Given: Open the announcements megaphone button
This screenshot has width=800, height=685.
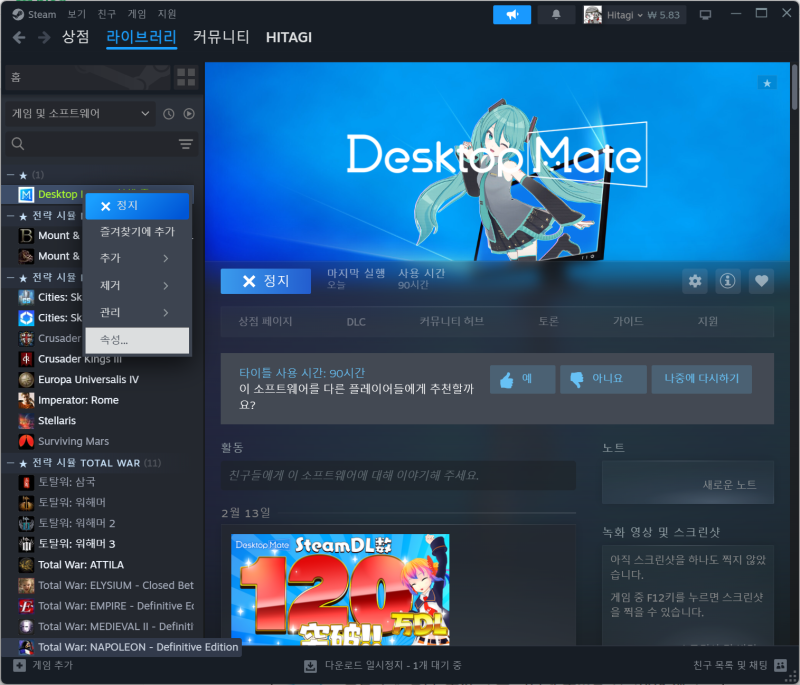Looking at the screenshot, I should 512,14.
